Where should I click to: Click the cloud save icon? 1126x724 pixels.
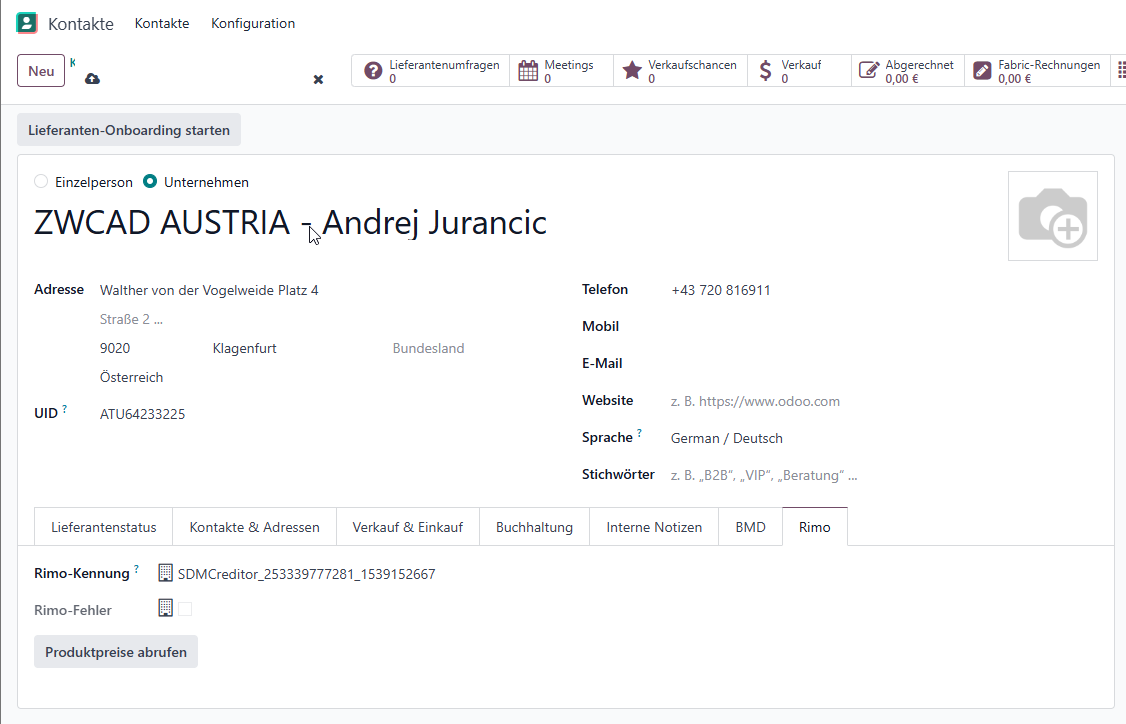pyautogui.click(x=93, y=79)
